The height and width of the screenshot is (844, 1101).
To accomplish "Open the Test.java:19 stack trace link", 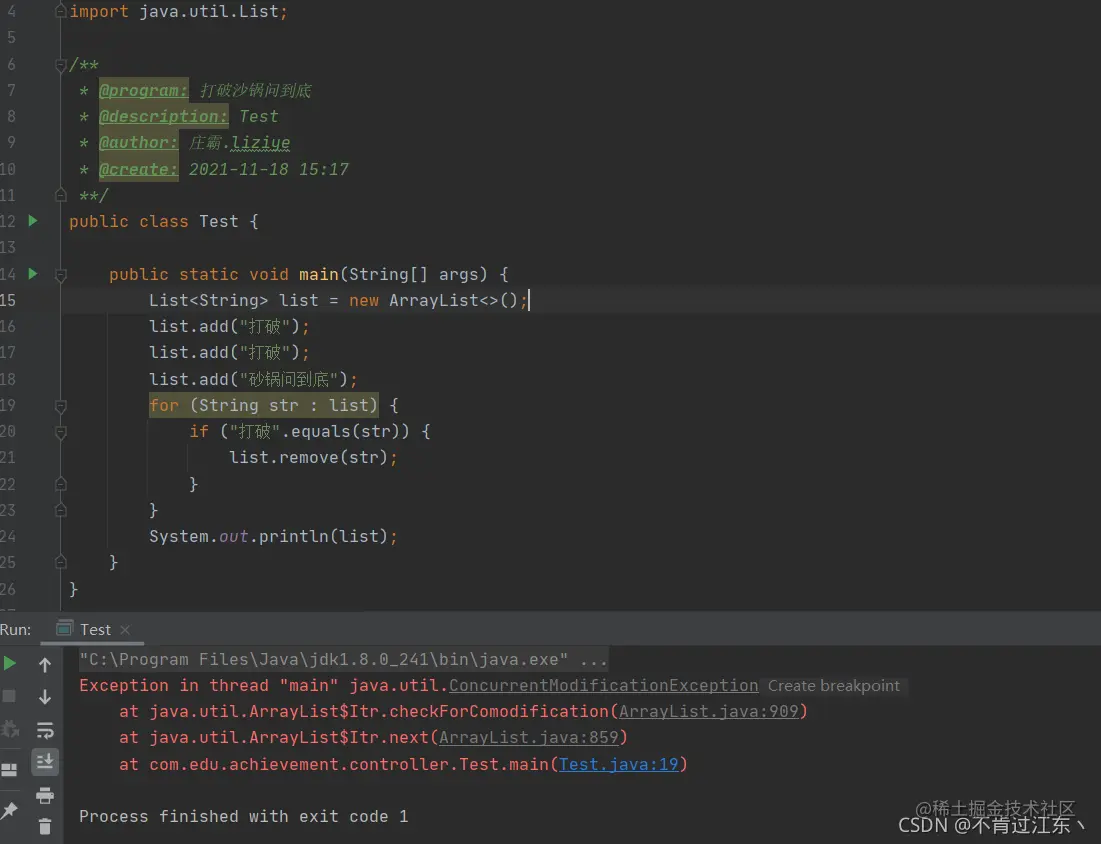I will coord(619,764).
